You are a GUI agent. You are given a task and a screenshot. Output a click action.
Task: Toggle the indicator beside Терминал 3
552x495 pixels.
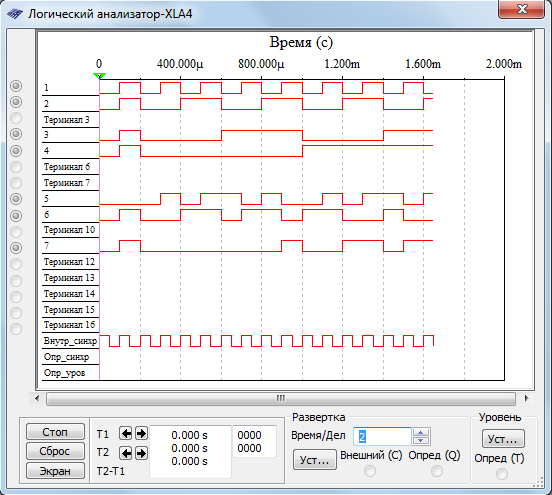pos(16,118)
